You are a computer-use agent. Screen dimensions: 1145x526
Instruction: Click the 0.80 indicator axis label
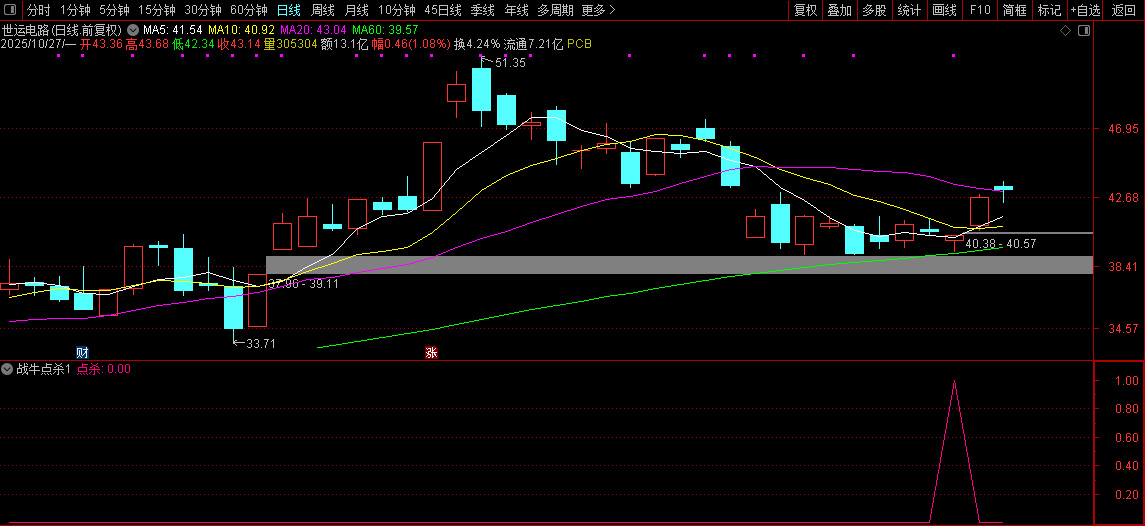click(1127, 409)
